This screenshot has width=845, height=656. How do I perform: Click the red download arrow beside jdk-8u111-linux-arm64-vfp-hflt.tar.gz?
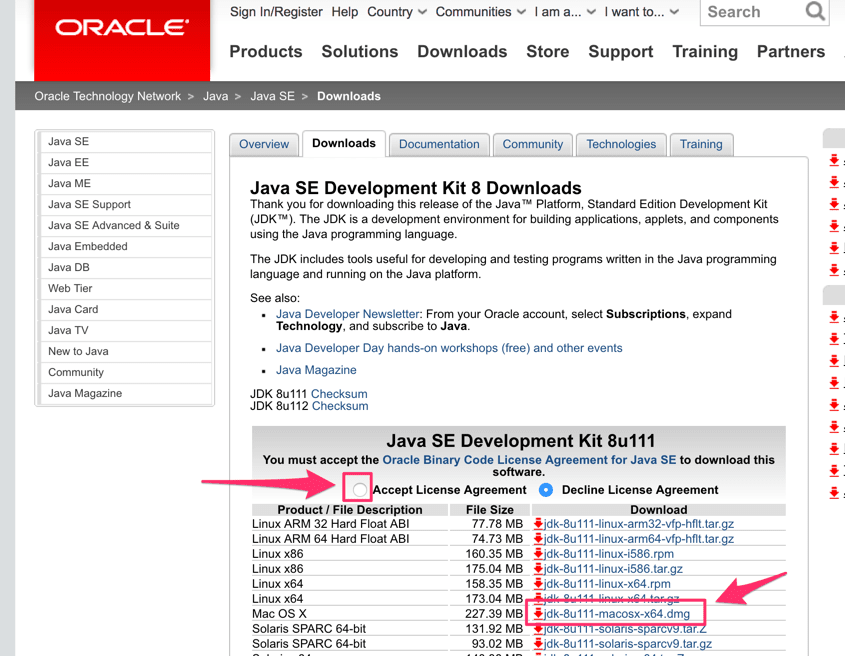pos(538,538)
